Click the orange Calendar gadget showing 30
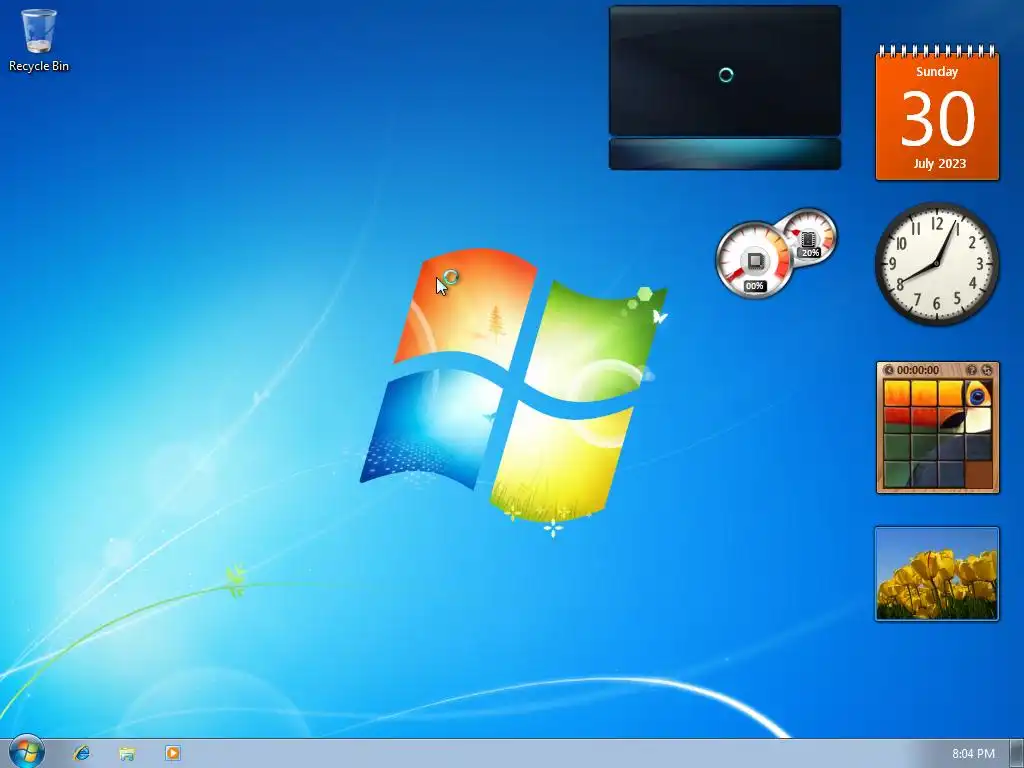Screen dimensions: 1024x768 pos(937,112)
